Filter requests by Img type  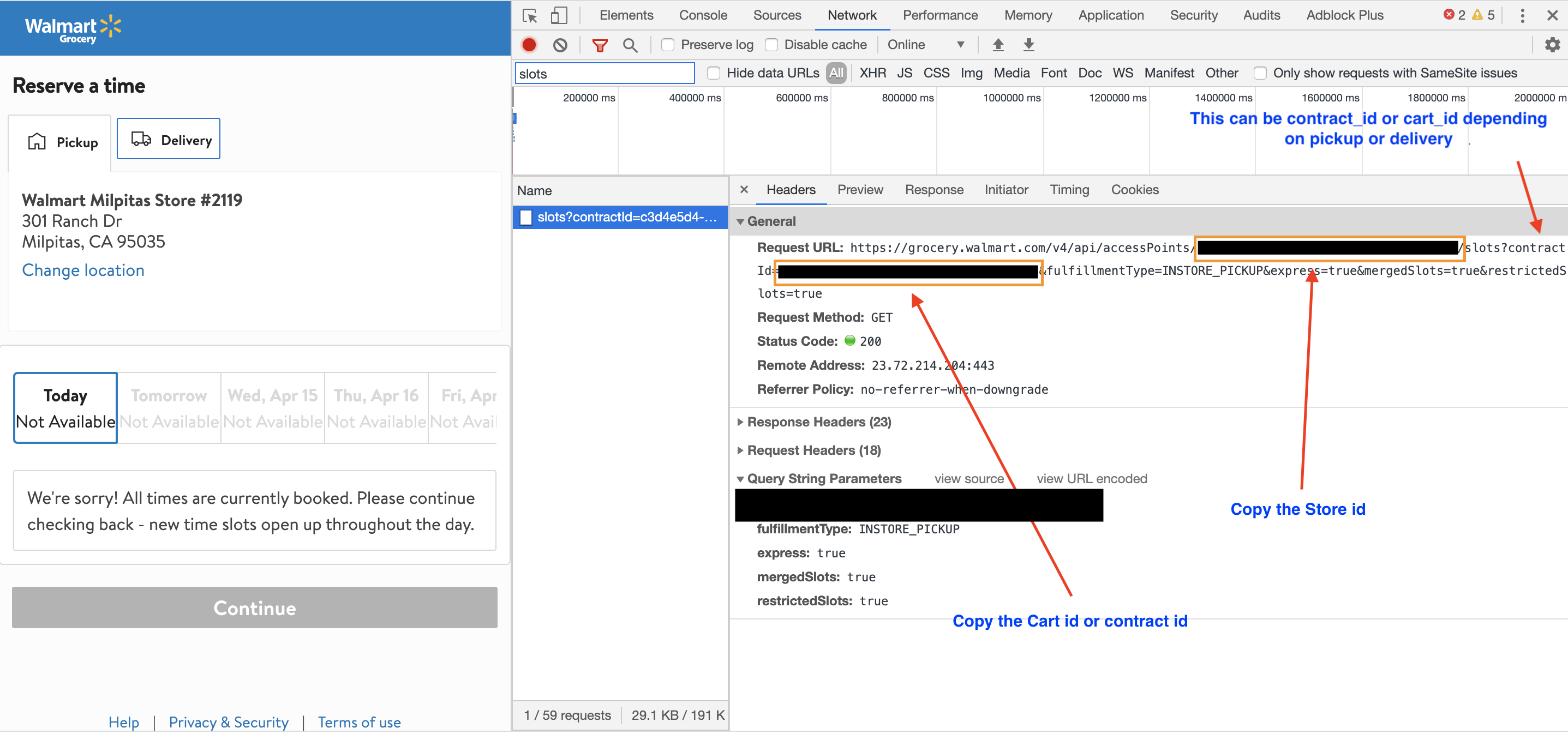[x=971, y=73]
